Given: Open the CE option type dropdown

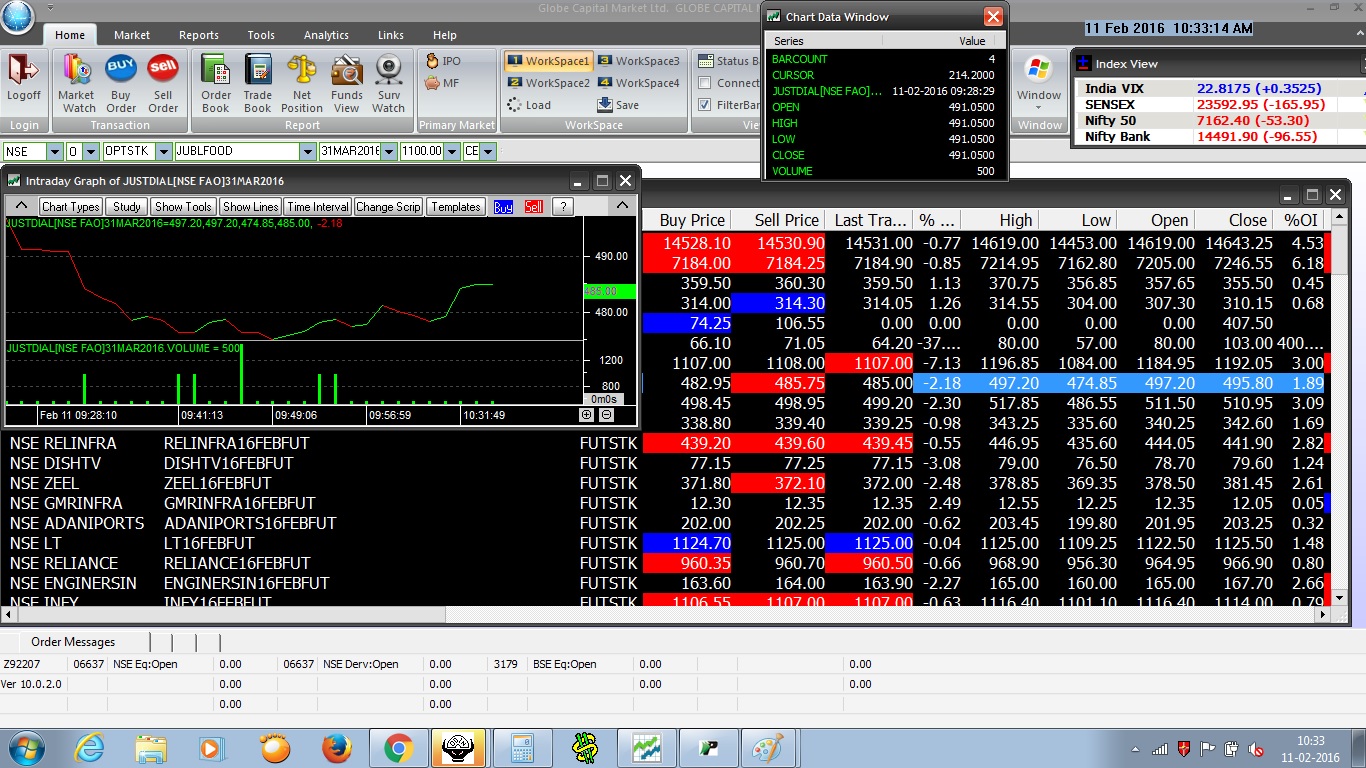Looking at the screenshot, I should pos(488,152).
